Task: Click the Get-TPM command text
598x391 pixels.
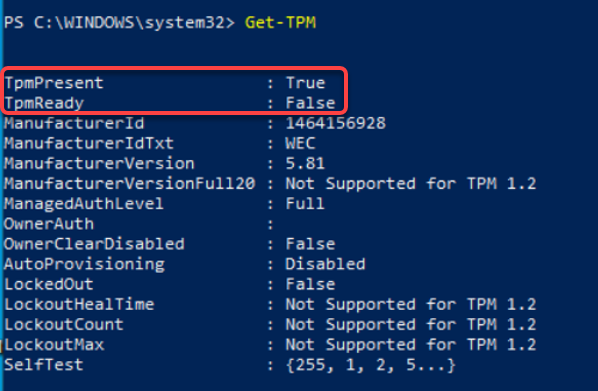Action: tap(280, 23)
